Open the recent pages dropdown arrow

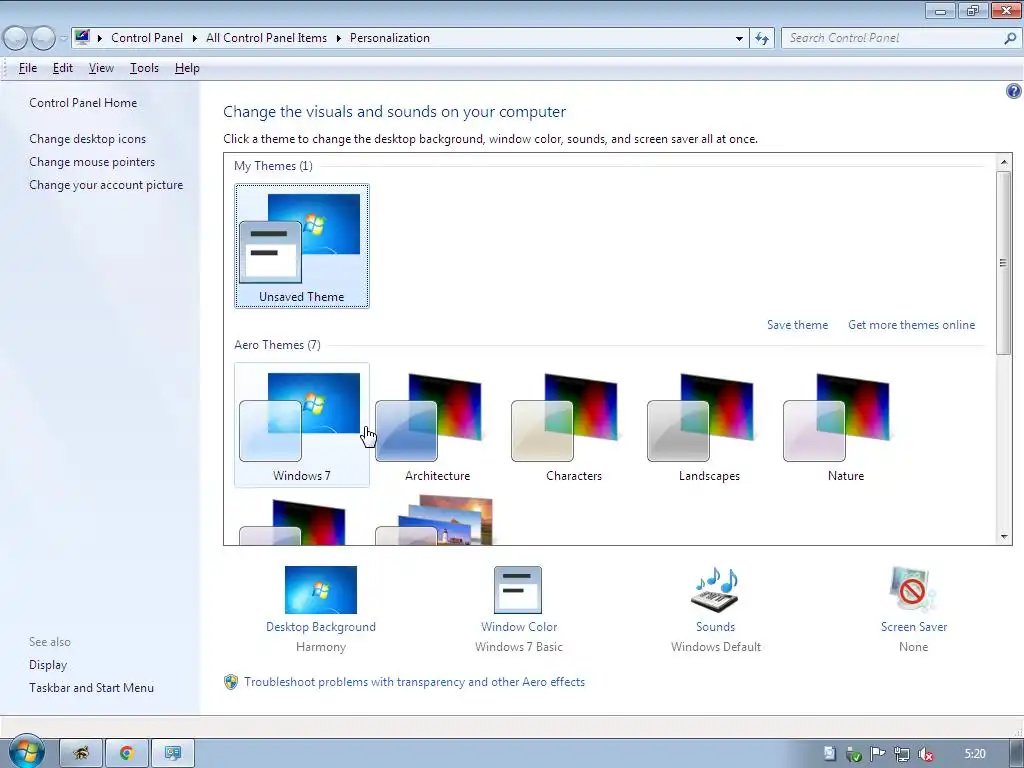click(x=63, y=38)
